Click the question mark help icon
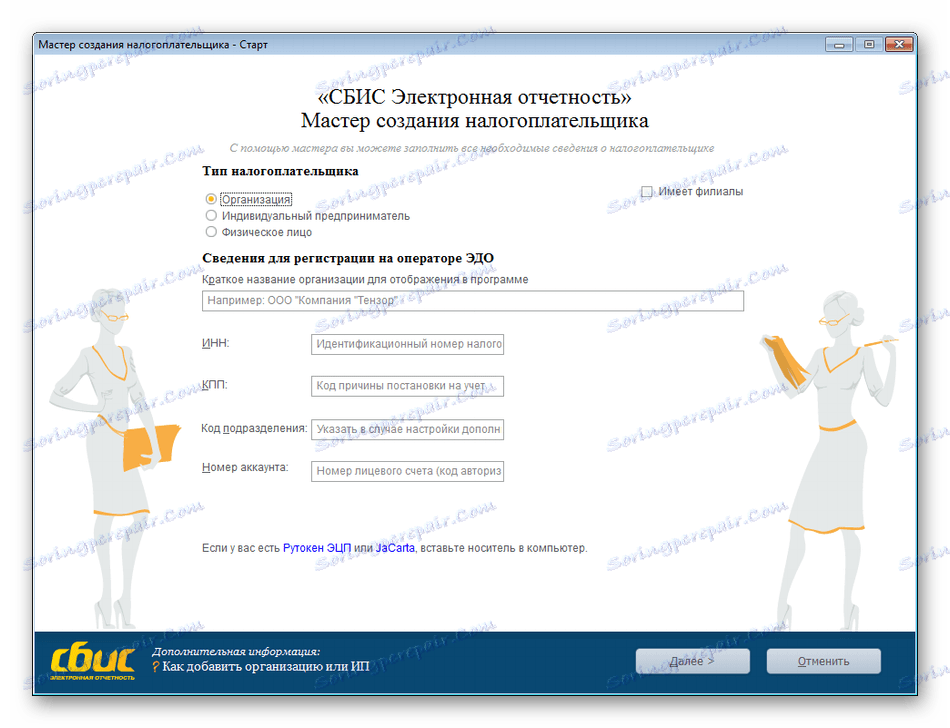This screenshot has width=950, height=728. point(156,667)
